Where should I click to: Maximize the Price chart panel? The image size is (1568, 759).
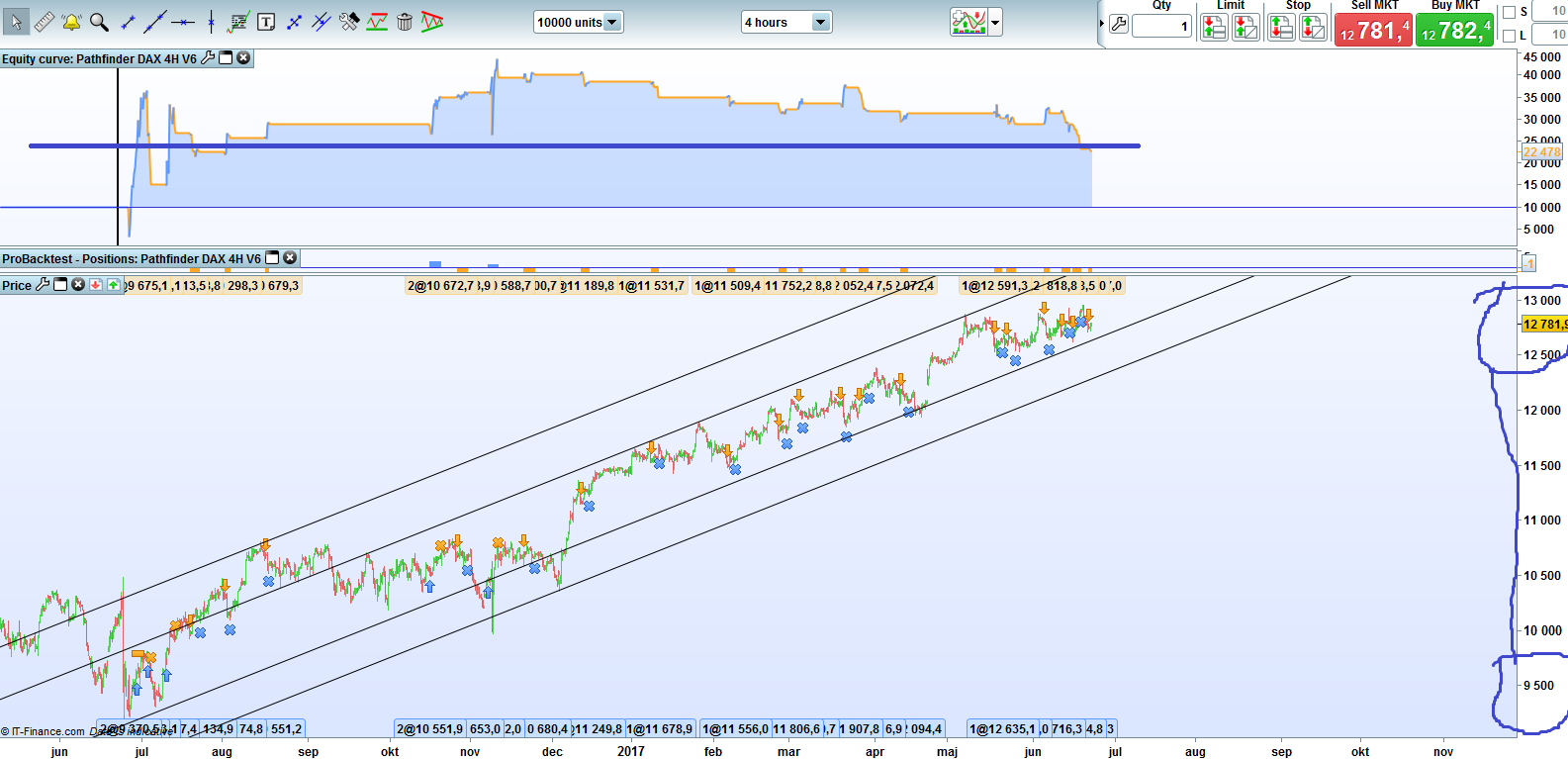pos(60,285)
